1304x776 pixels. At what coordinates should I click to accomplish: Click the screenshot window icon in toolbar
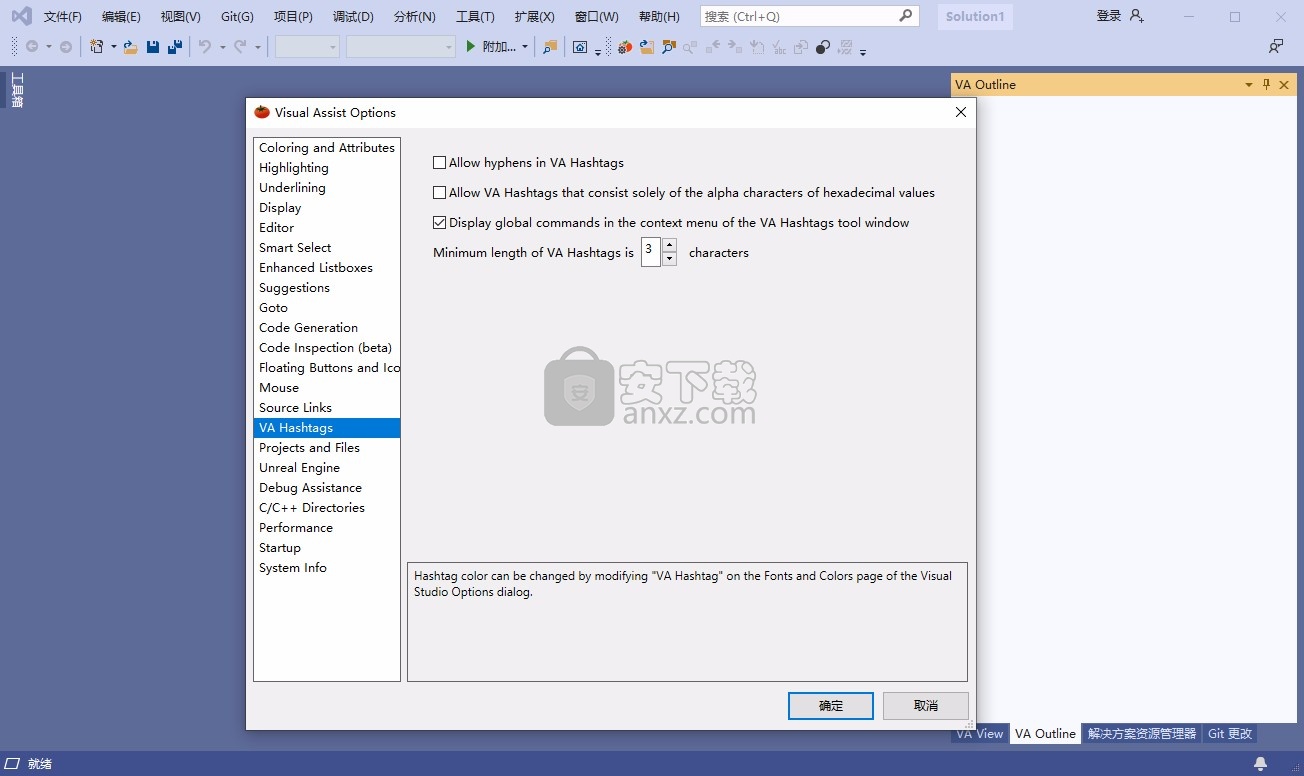pos(580,46)
